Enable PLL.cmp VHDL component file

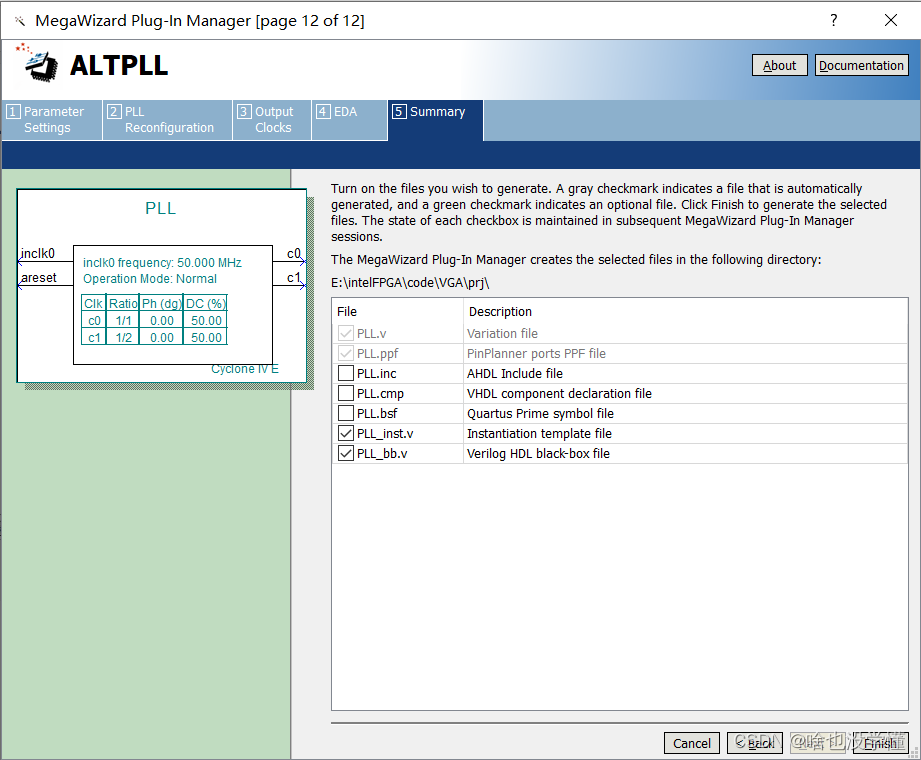(345, 394)
